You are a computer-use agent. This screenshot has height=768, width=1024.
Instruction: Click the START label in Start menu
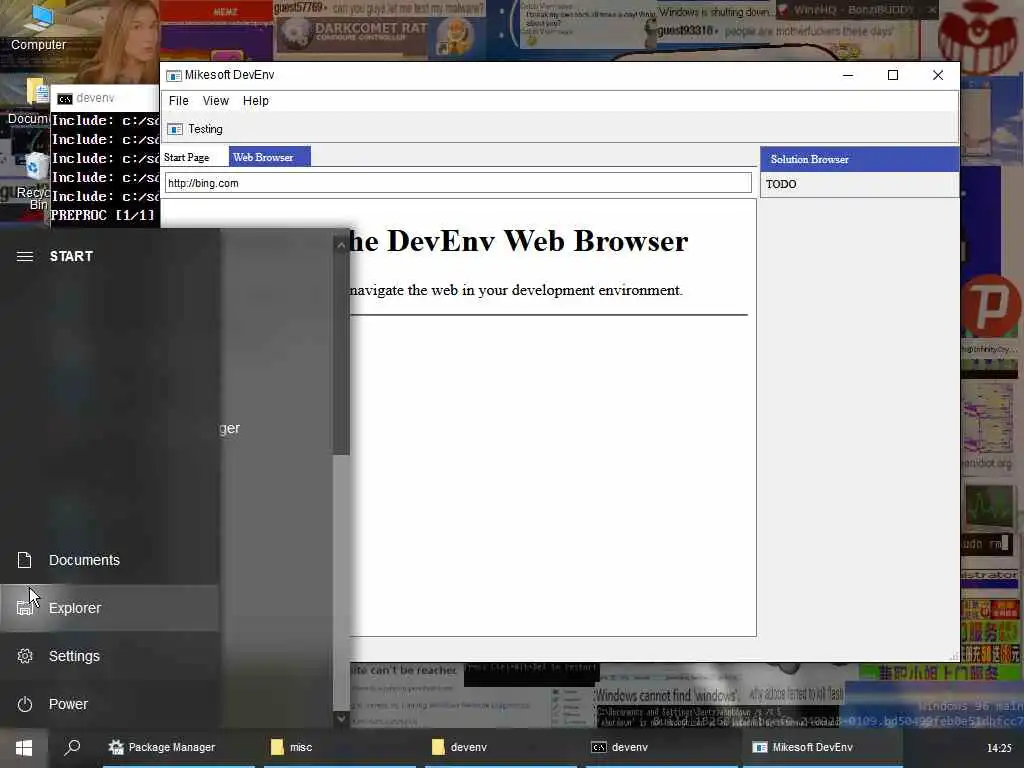71,256
